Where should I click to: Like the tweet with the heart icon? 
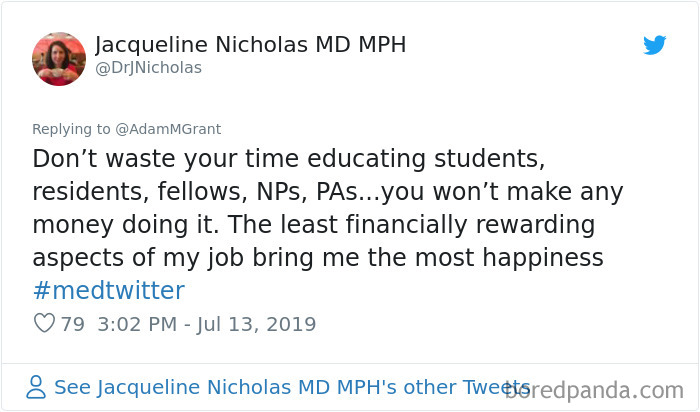[44, 324]
